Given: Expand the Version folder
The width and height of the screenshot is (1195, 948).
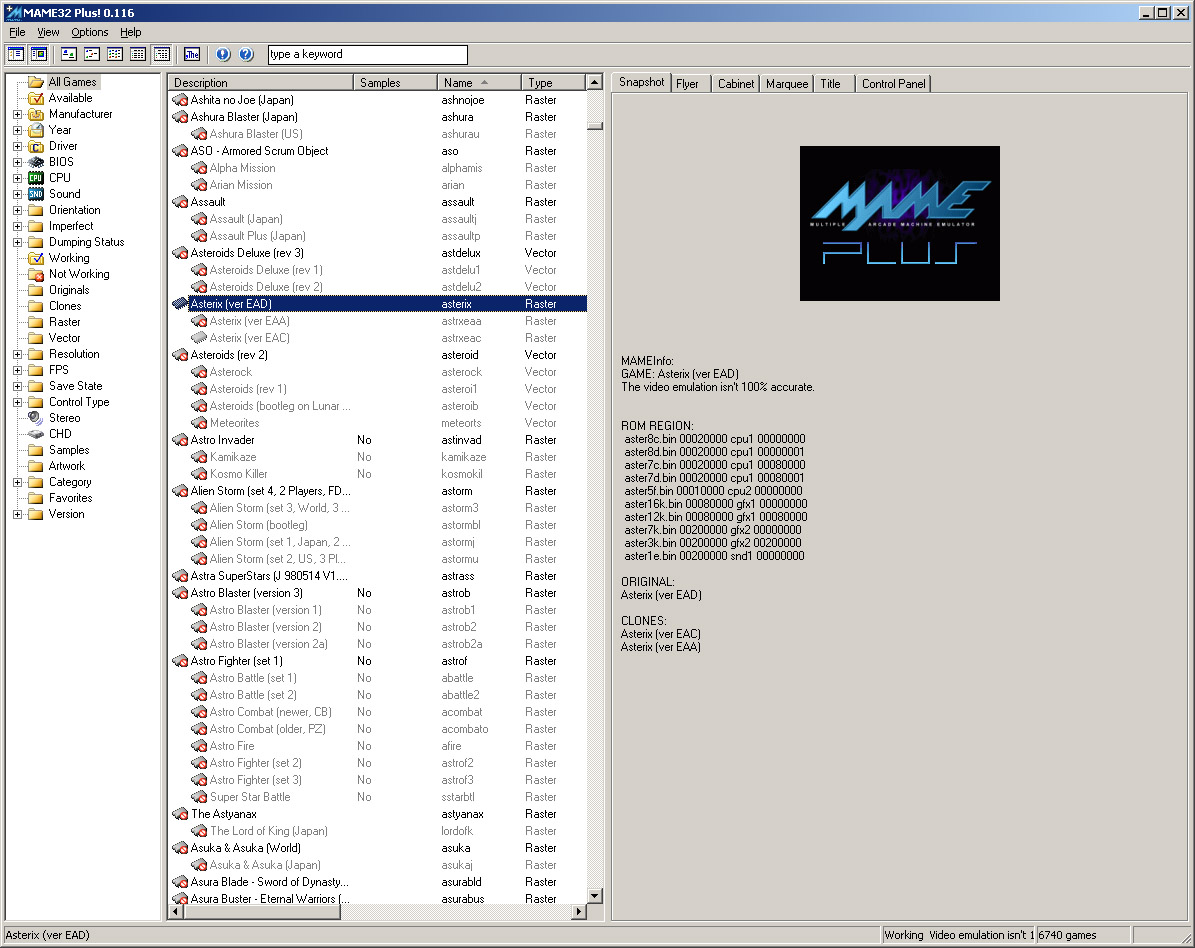Looking at the screenshot, I should pyautogui.click(x=18, y=514).
